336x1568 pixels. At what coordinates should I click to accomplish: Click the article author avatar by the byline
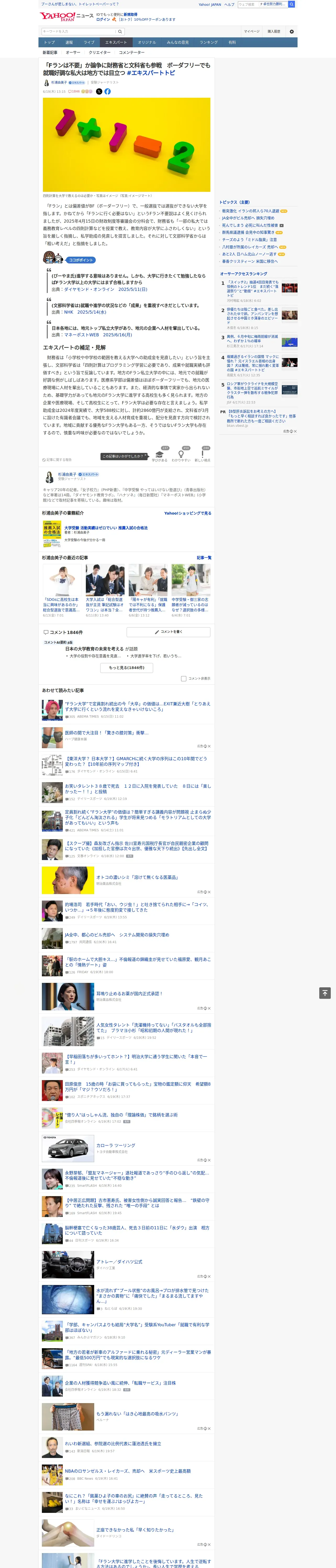click(x=46, y=83)
